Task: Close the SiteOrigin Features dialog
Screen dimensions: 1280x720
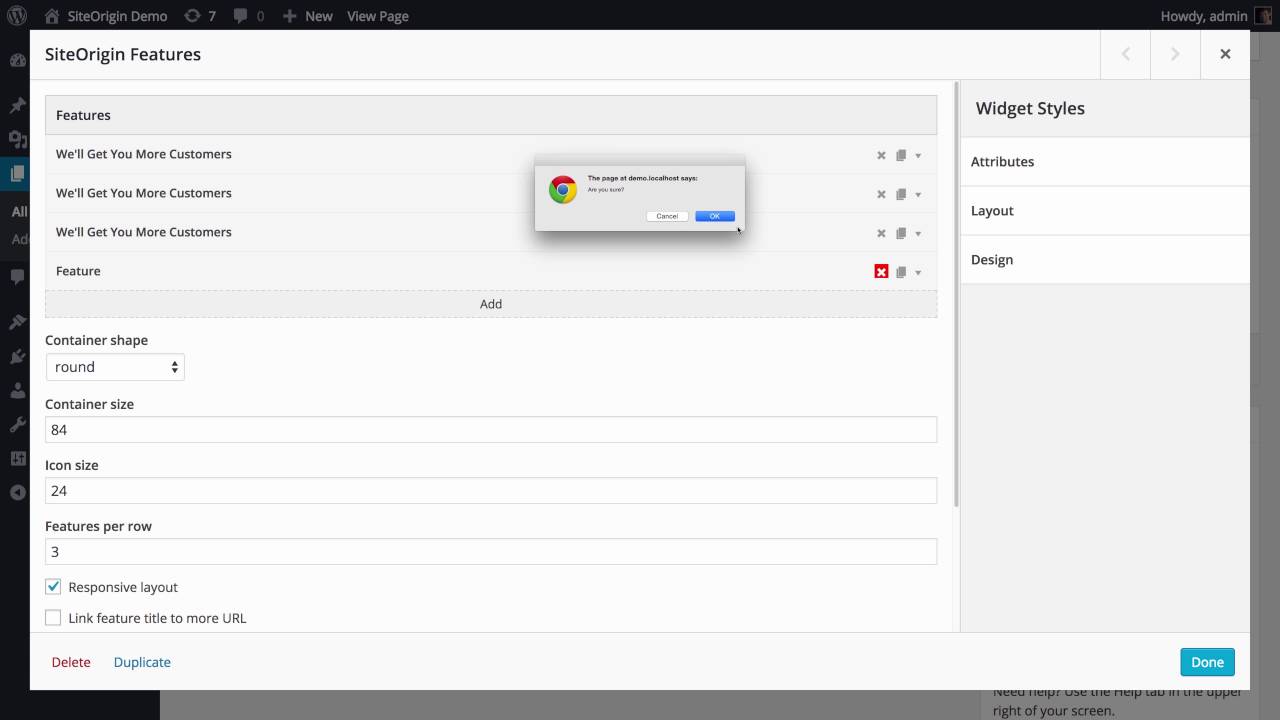Action: pos(1225,54)
